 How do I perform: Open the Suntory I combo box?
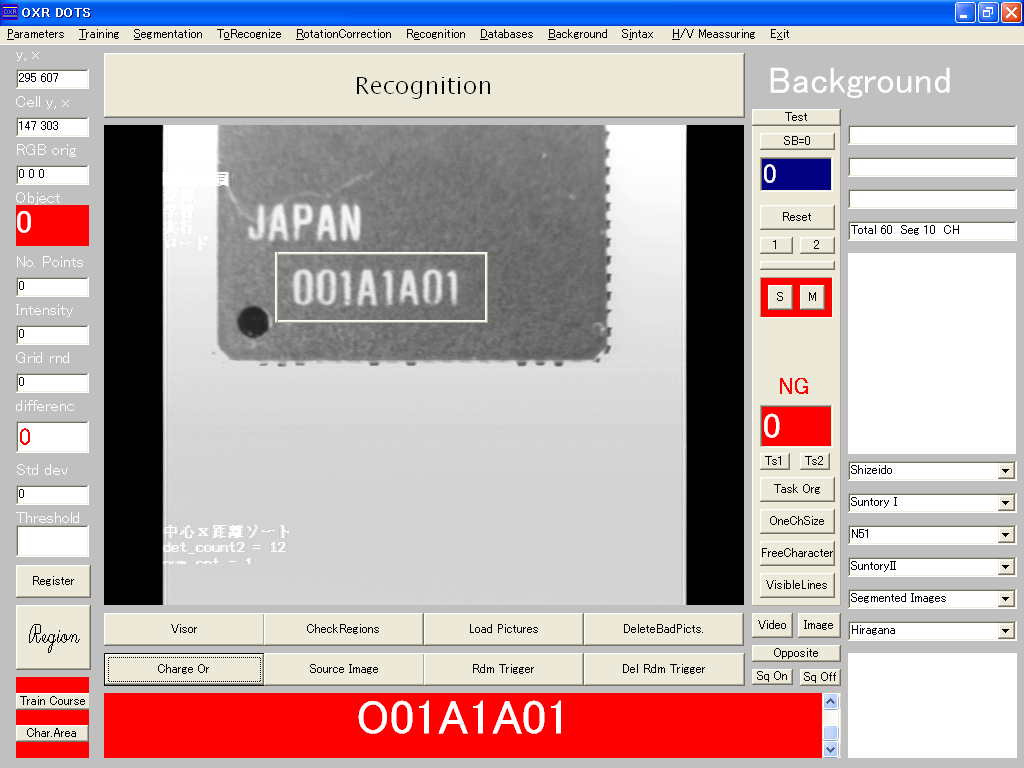tap(1006, 503)
